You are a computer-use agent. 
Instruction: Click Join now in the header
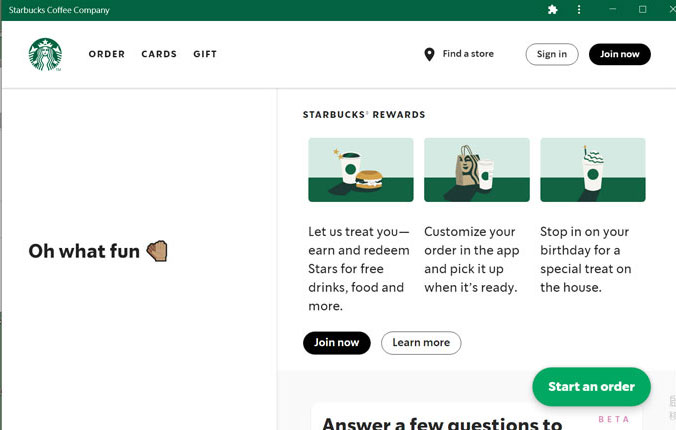click(x=620, y=54)
